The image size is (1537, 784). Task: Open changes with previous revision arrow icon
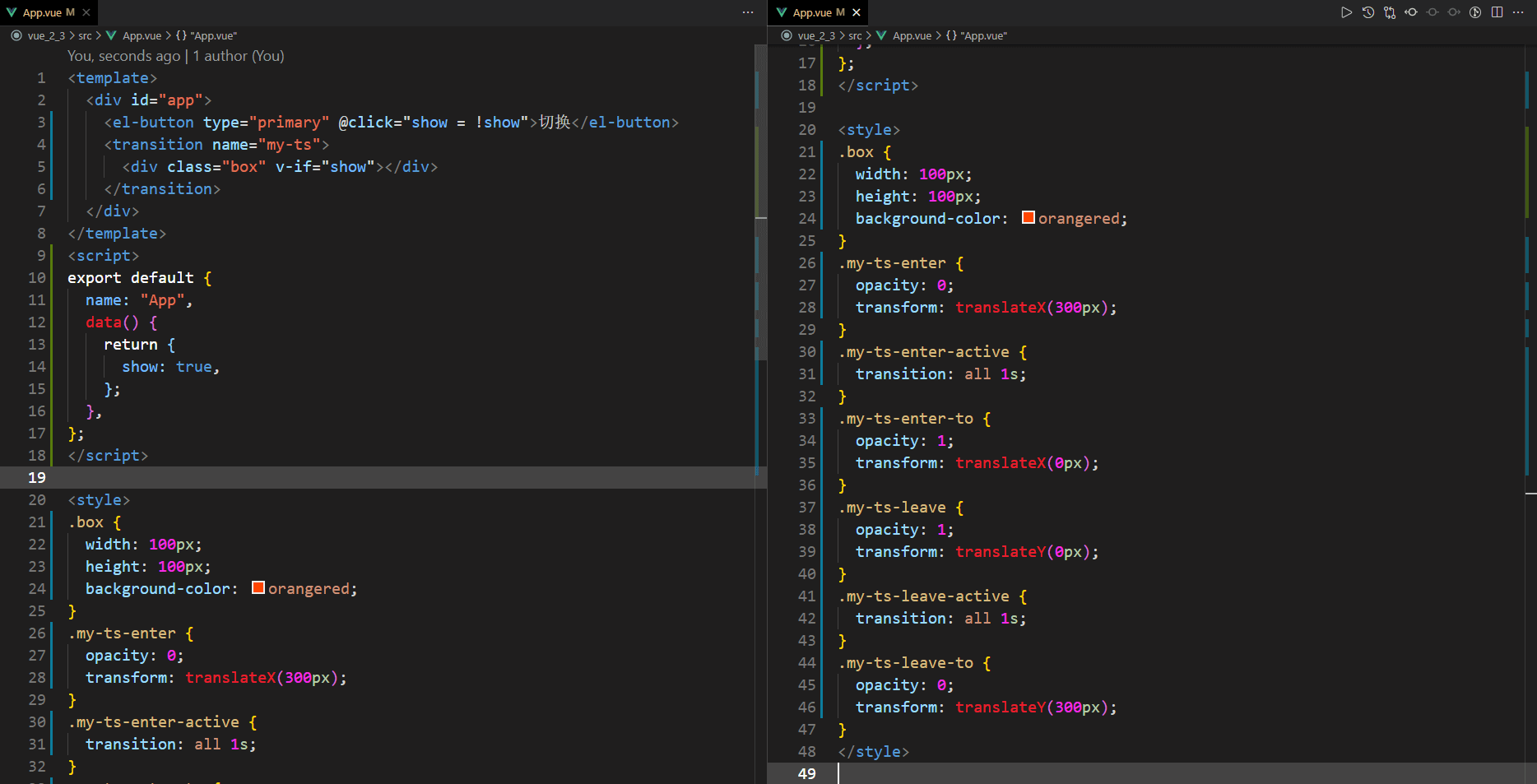point(1411,12)
